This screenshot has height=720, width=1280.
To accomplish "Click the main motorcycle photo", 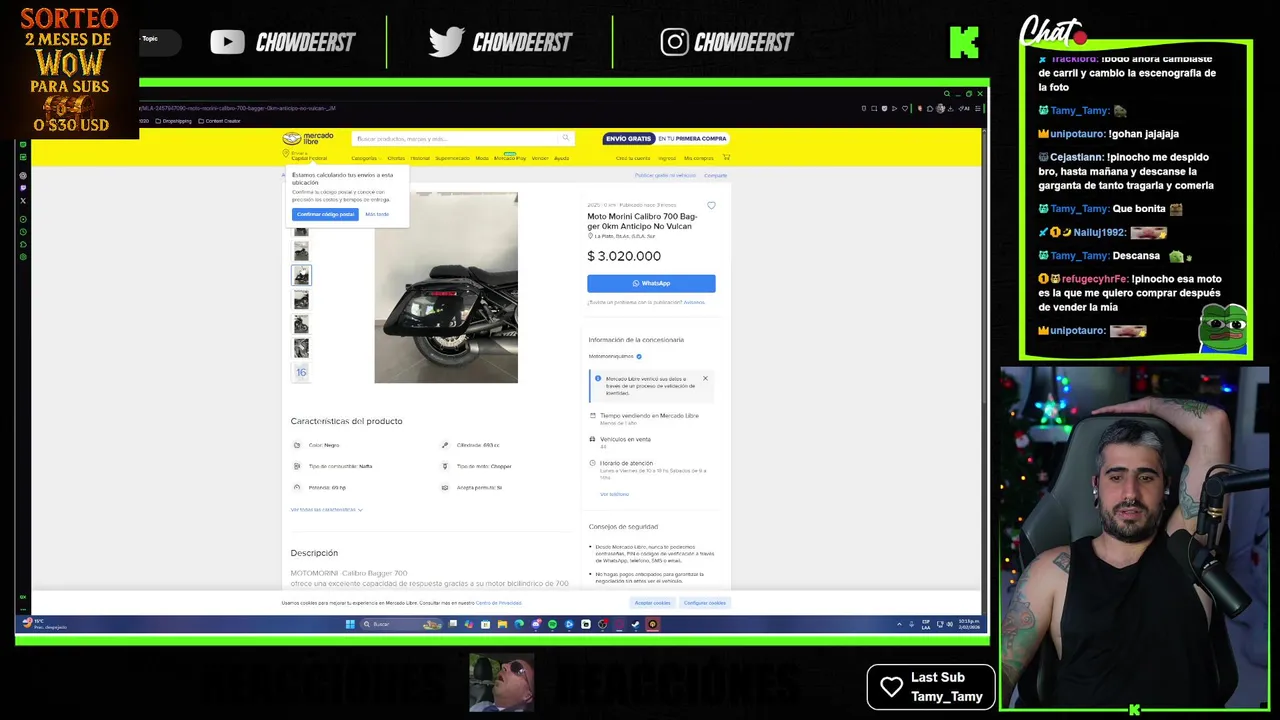I will 446,287.
